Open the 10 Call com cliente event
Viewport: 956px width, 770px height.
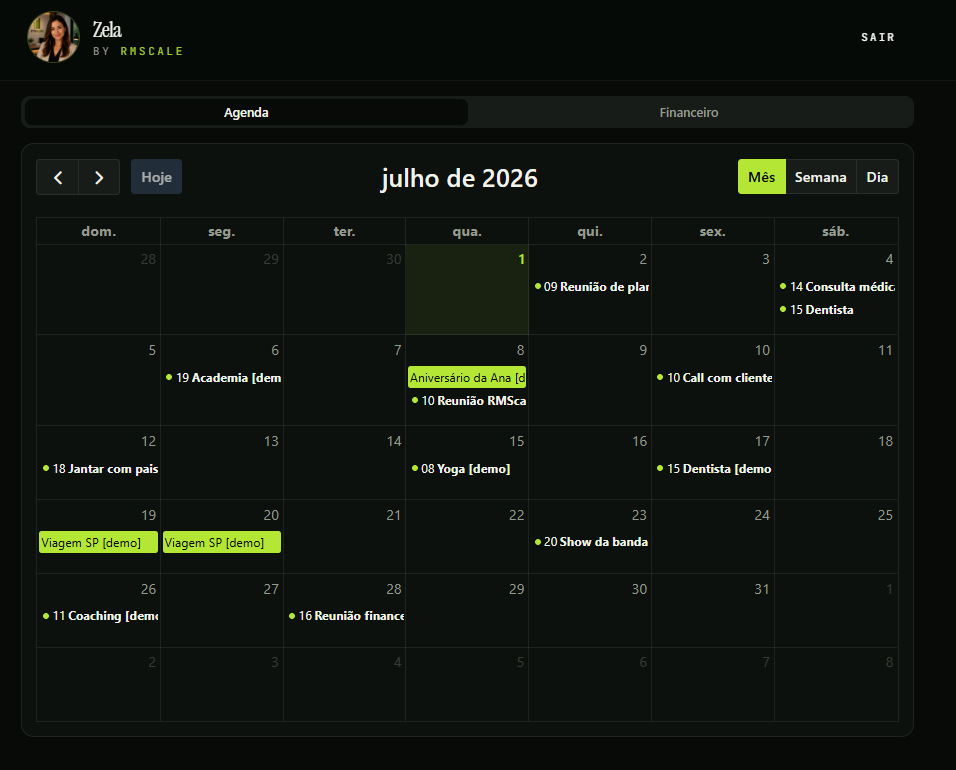[x=714, y=378]
